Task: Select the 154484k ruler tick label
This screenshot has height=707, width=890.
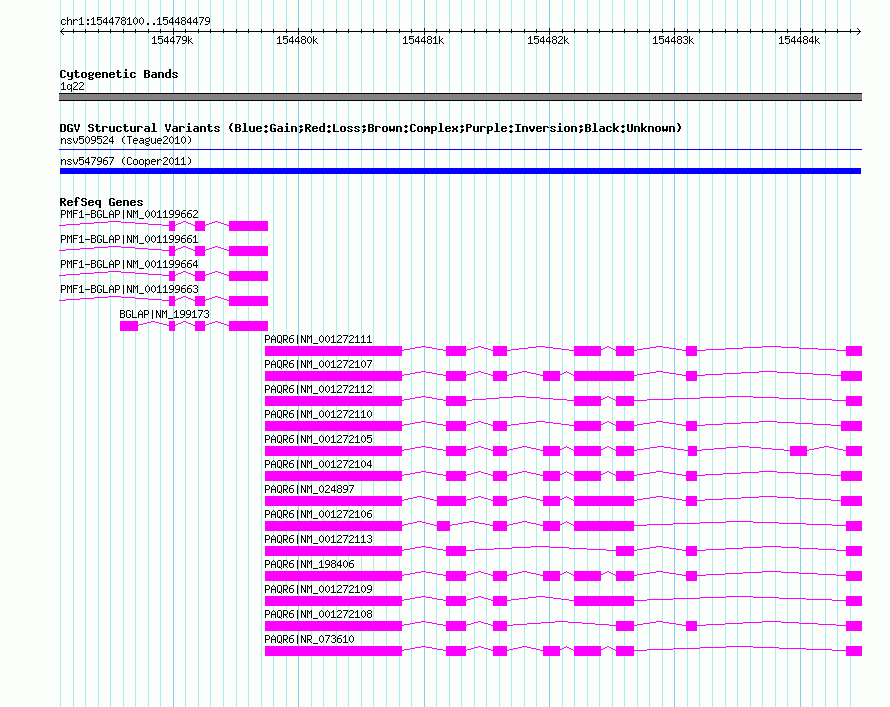Action: coord(799,40)
